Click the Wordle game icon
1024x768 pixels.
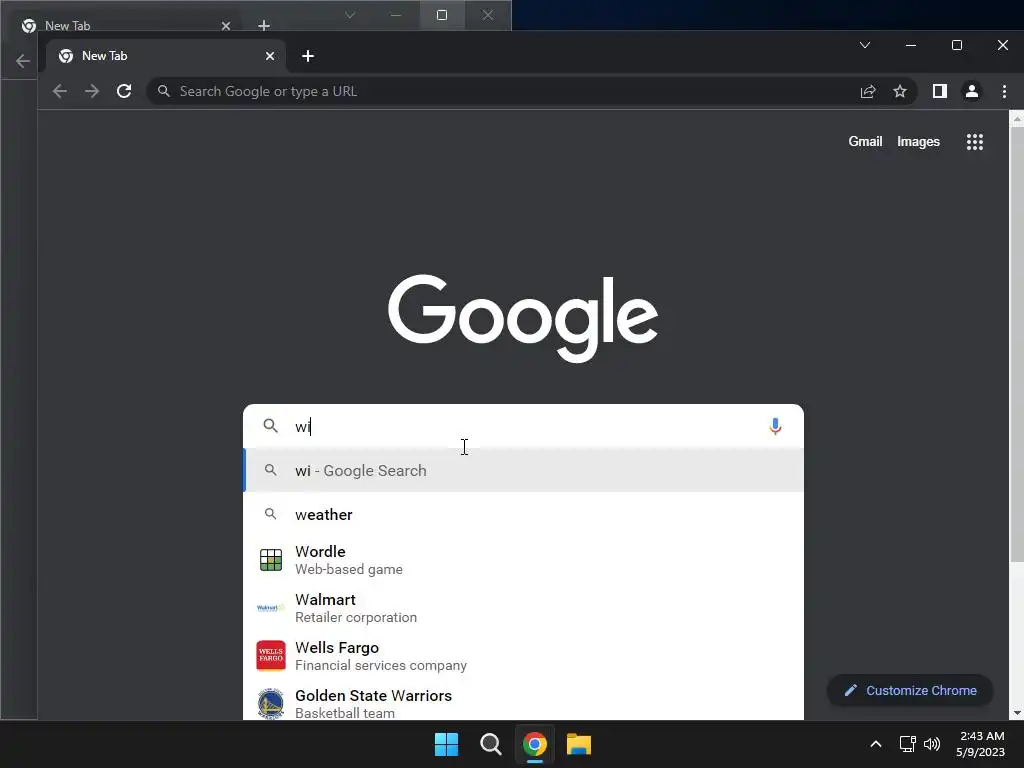click(x=270, y=560)
